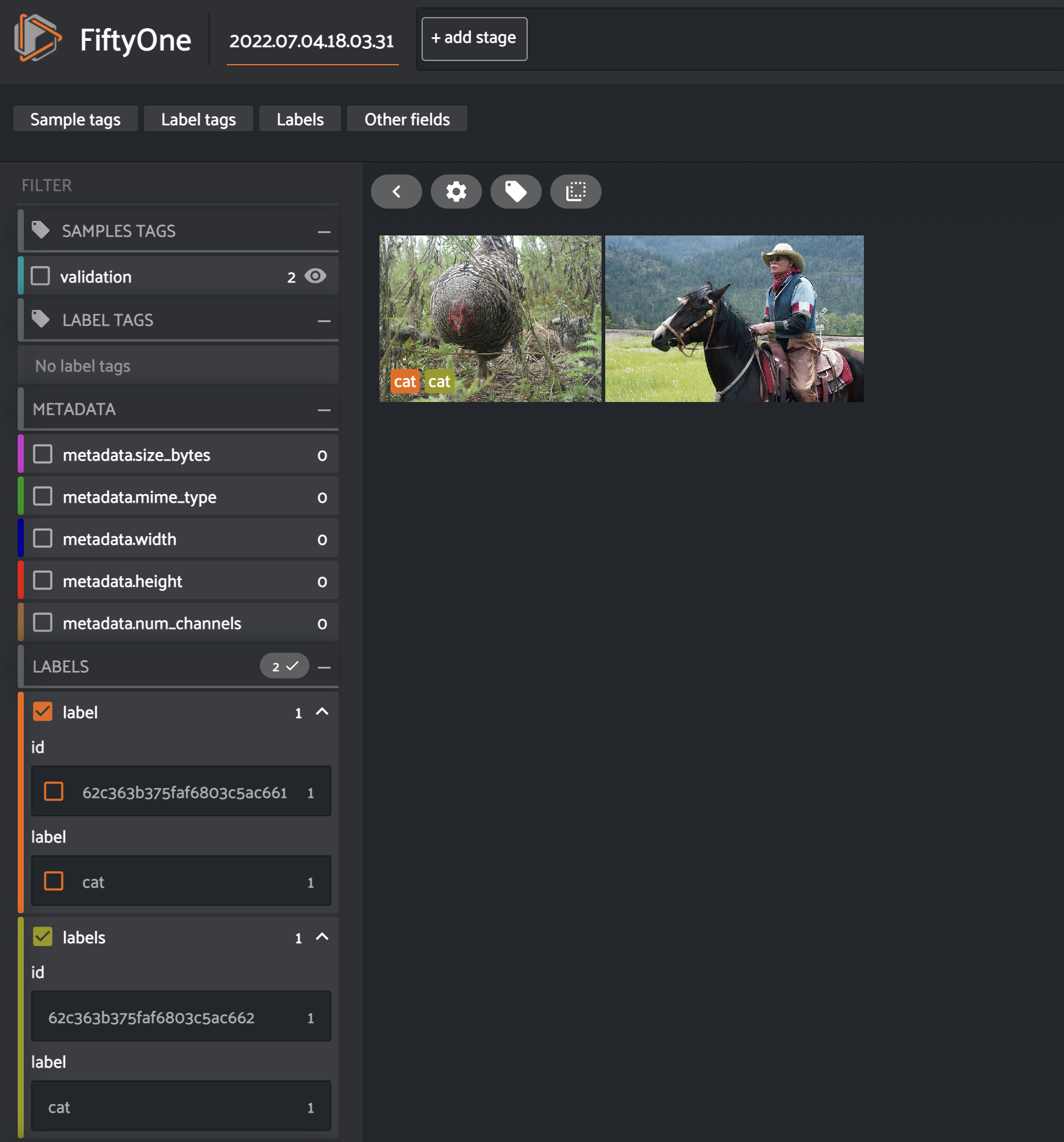Check the metadata.width checkbox
The width and height of the screenshot is (1064, 1142).
click(43, 539)
